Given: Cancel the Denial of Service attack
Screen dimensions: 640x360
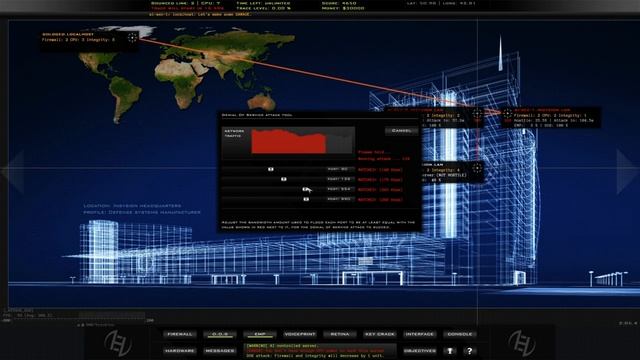Looking at the screenshot, I should coord(401,131).
